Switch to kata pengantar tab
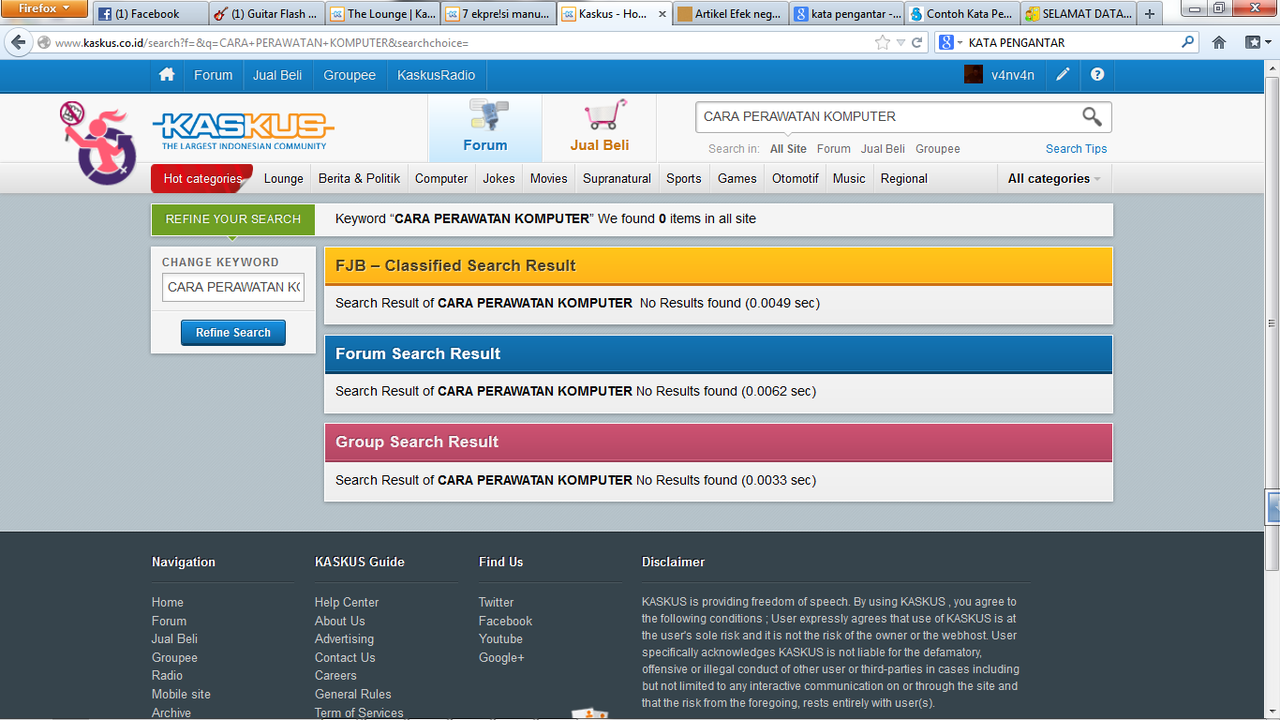The width and height of the screenshot is (1280, 720). coord(847,14)
